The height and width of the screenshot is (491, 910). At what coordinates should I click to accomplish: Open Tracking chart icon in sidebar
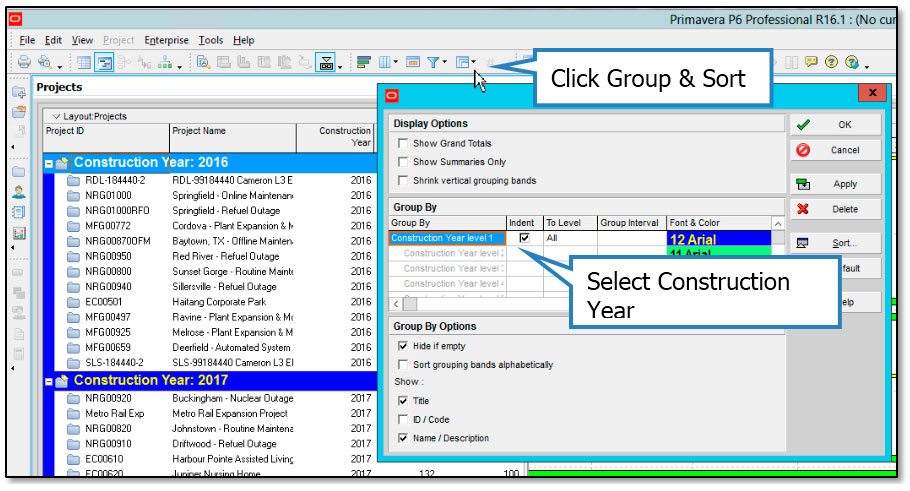(19, 233)
